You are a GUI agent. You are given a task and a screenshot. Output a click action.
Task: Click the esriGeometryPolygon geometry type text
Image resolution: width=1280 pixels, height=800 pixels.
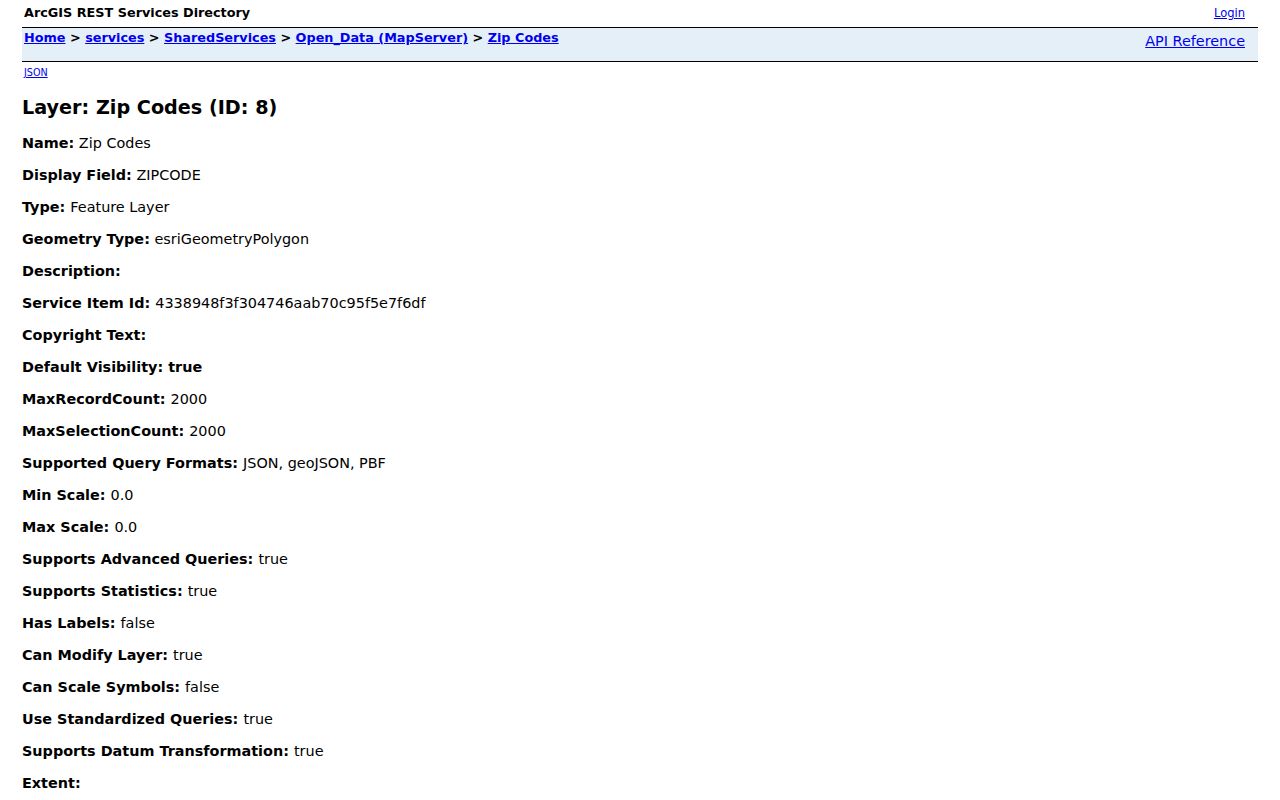[x=232, y=239]
